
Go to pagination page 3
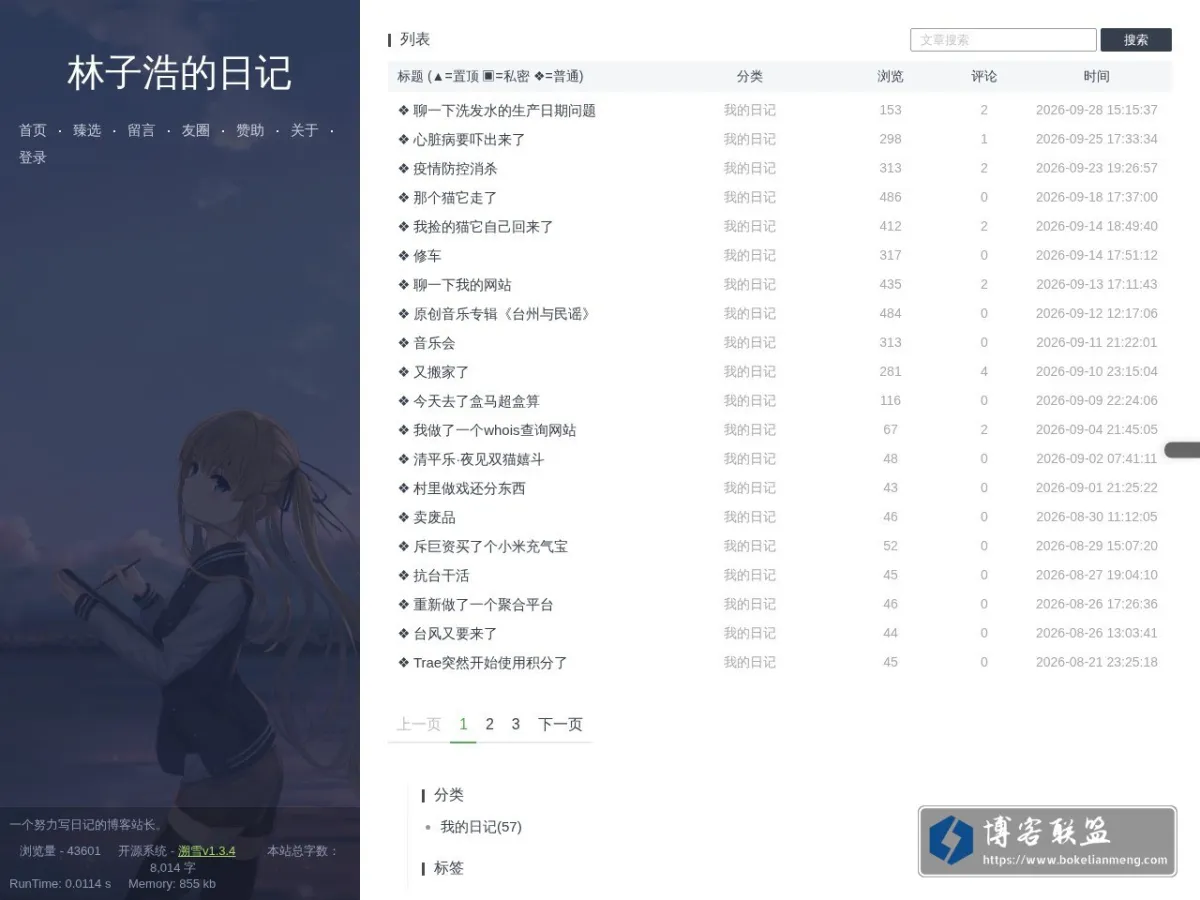click(515, 724)
